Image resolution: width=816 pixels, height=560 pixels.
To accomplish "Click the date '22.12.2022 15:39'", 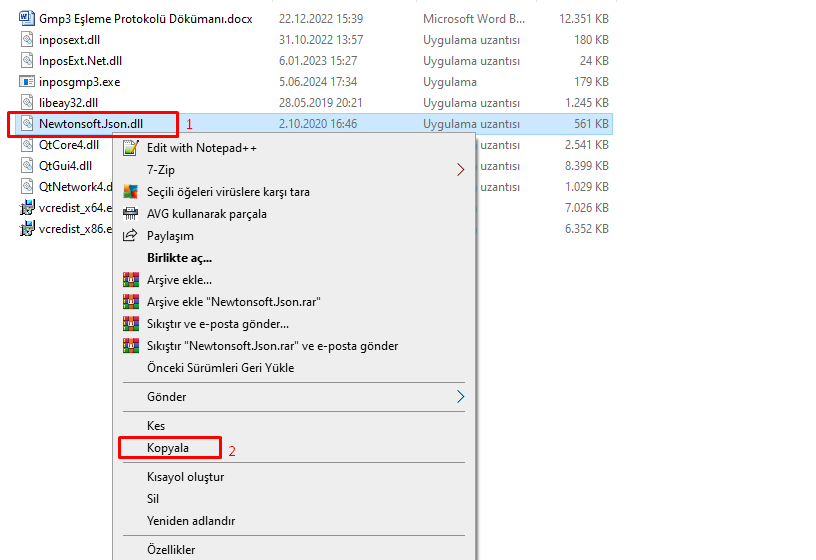I will click(321, 19).
